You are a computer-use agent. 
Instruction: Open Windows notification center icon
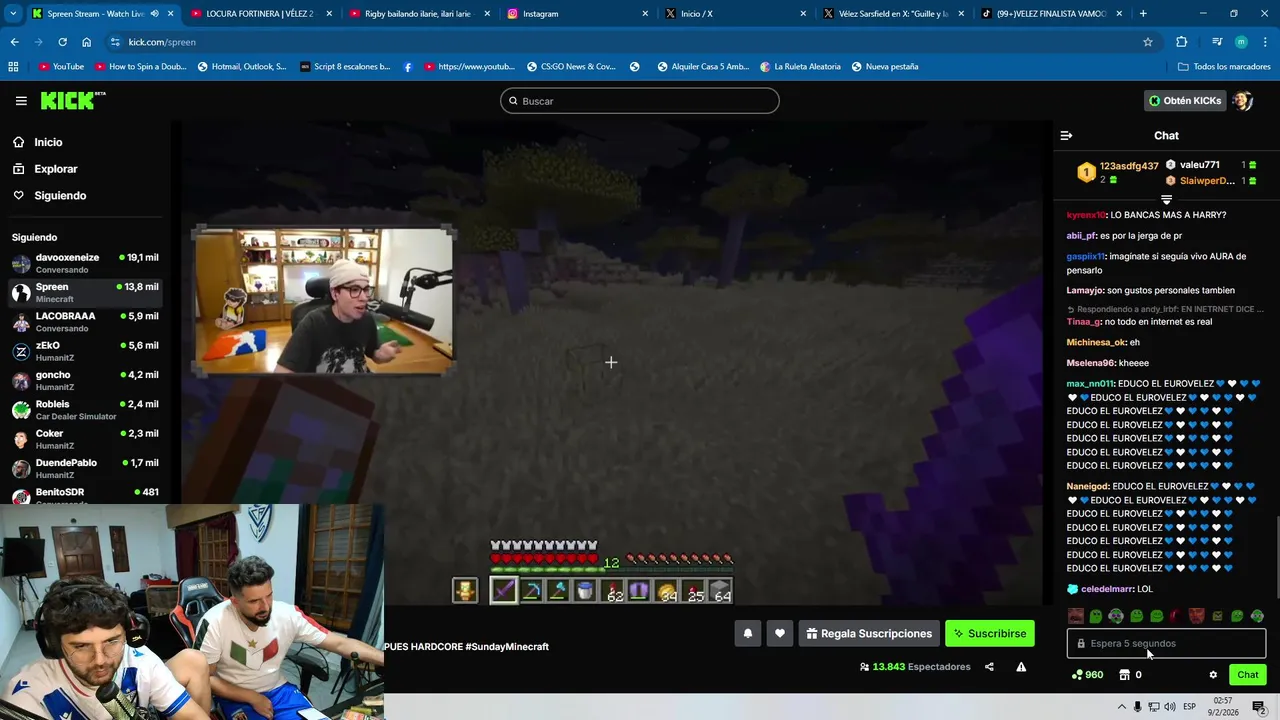pos(1259,706)
